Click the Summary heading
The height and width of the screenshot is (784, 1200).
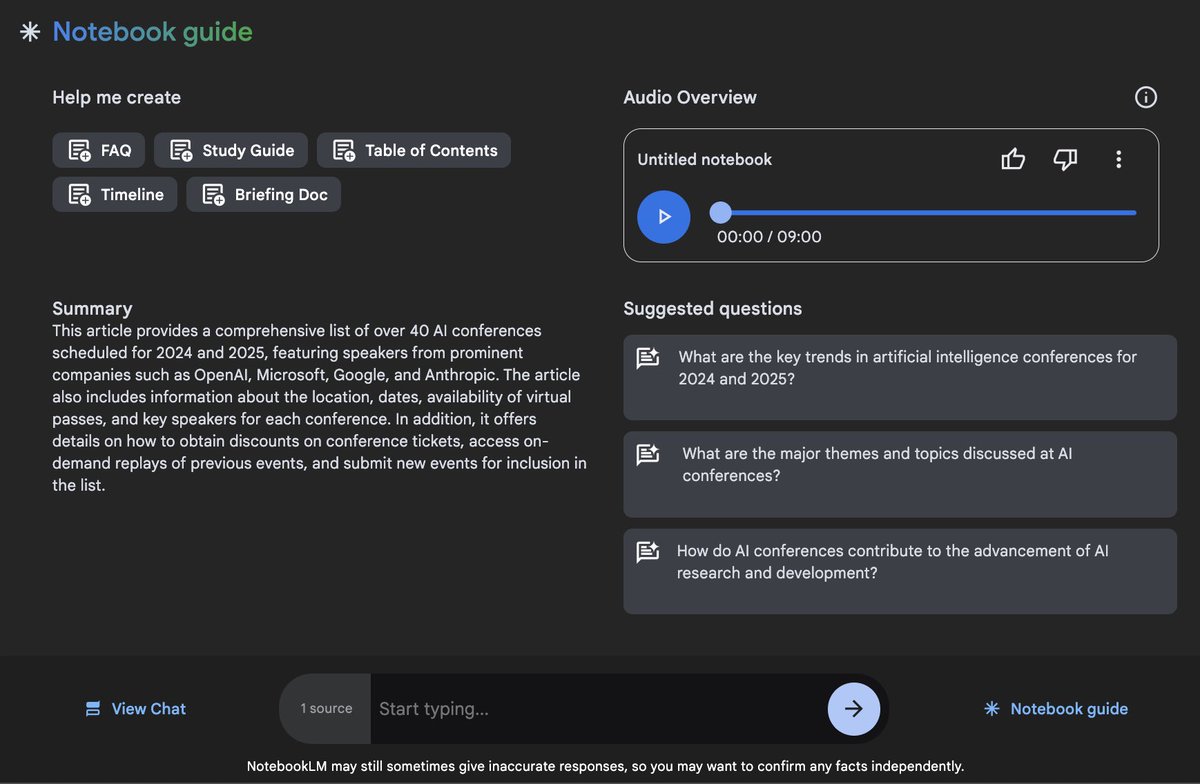pos(92,308)
